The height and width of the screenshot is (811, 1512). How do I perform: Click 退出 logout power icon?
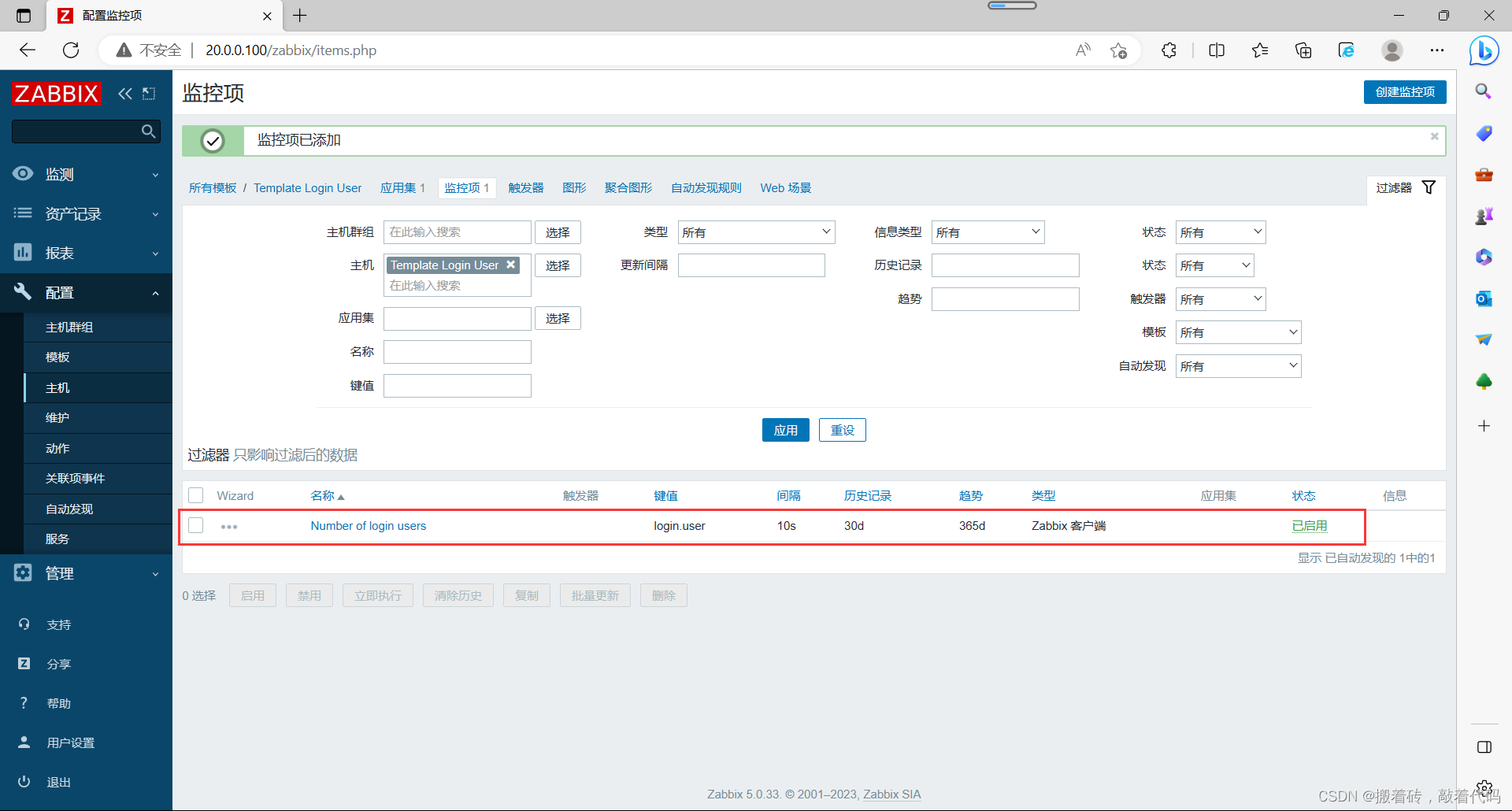[24, 782]
